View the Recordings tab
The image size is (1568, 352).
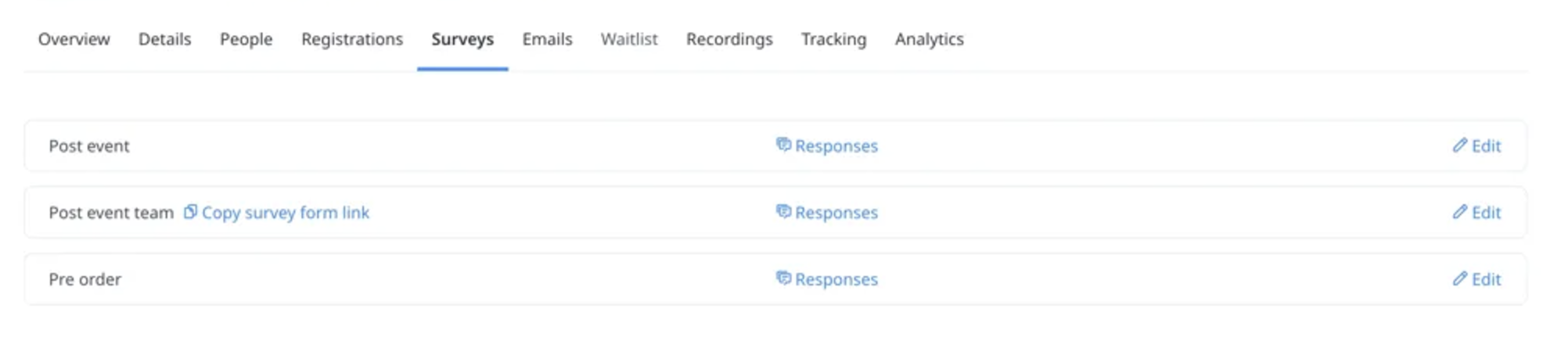pos(729,39)
